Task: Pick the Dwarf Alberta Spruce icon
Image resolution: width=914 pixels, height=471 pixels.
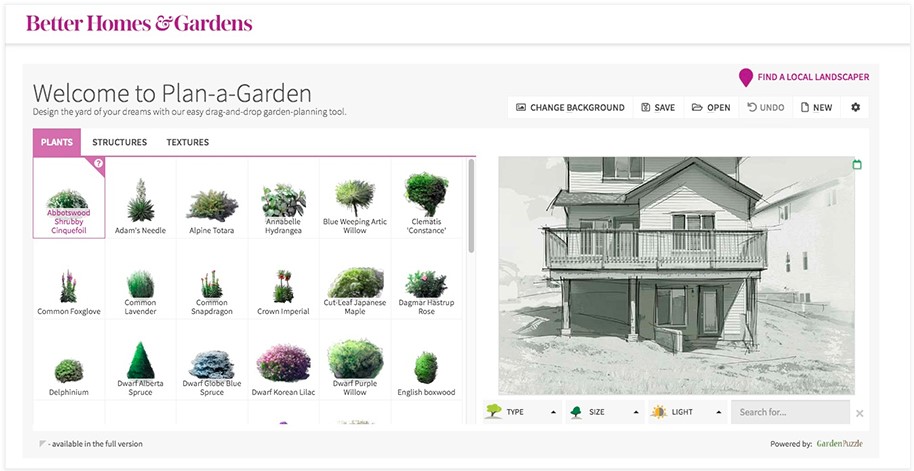Action: coord(140,360)
